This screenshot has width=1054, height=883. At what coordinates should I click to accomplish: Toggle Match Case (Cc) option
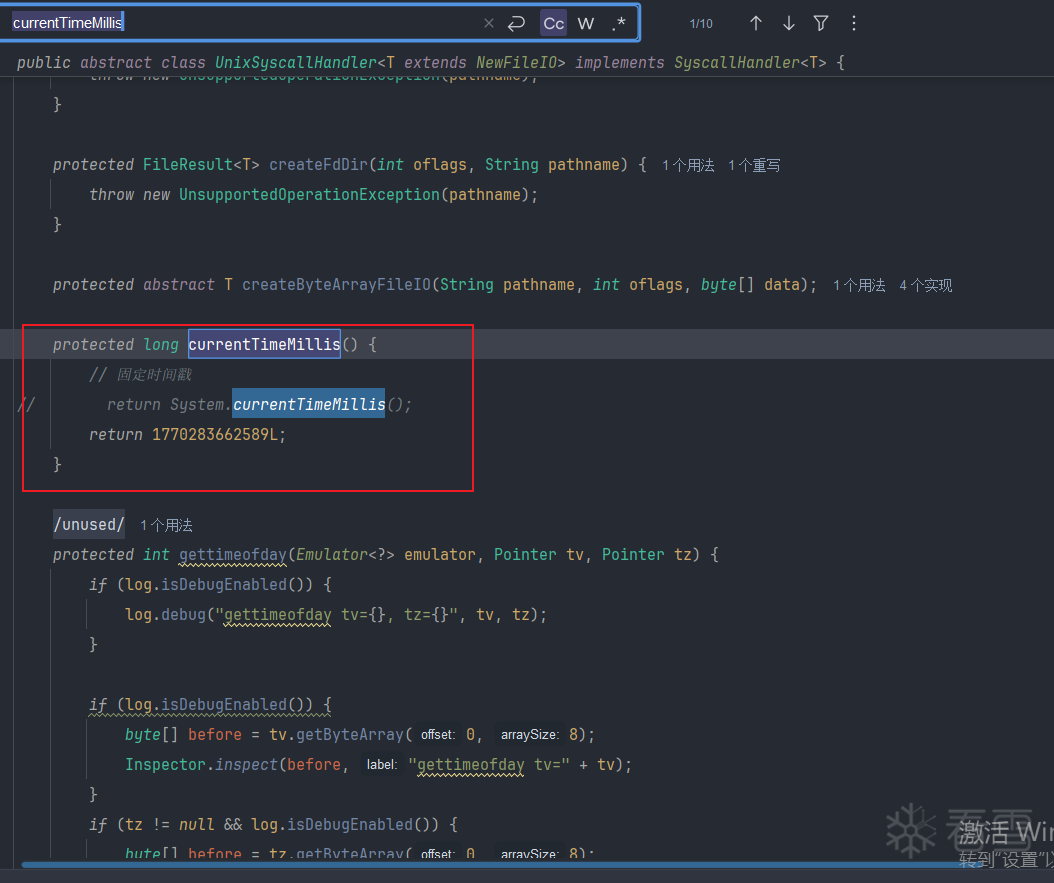point(553,24)
